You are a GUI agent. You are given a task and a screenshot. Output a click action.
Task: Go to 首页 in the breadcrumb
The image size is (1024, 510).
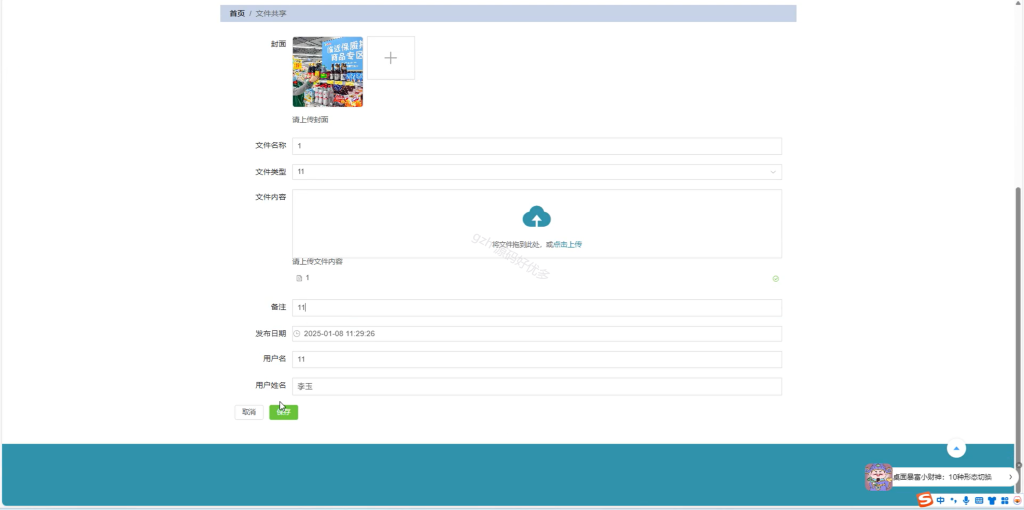pos(237,13)
